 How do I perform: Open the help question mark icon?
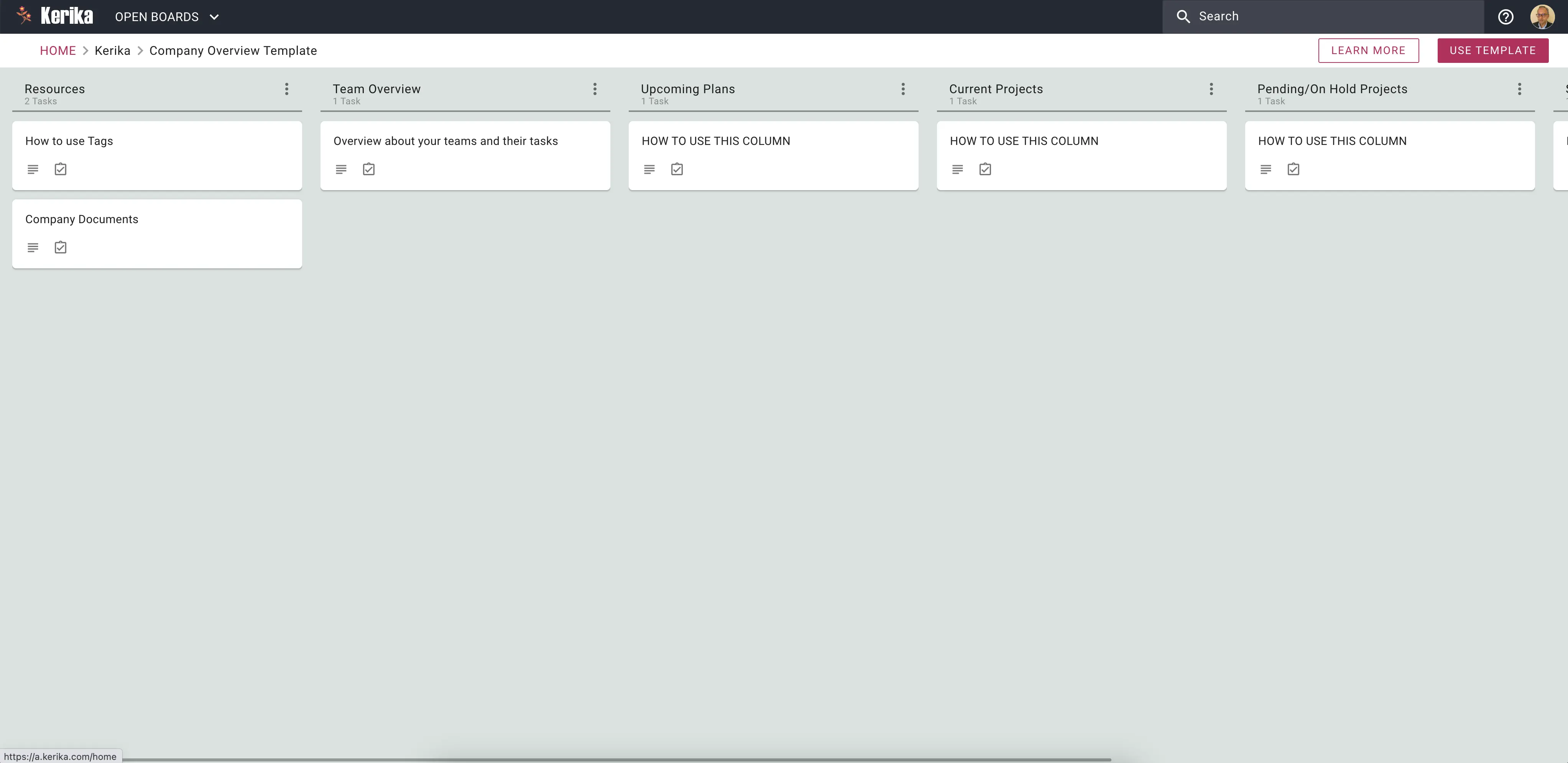tap(1505, 17)
